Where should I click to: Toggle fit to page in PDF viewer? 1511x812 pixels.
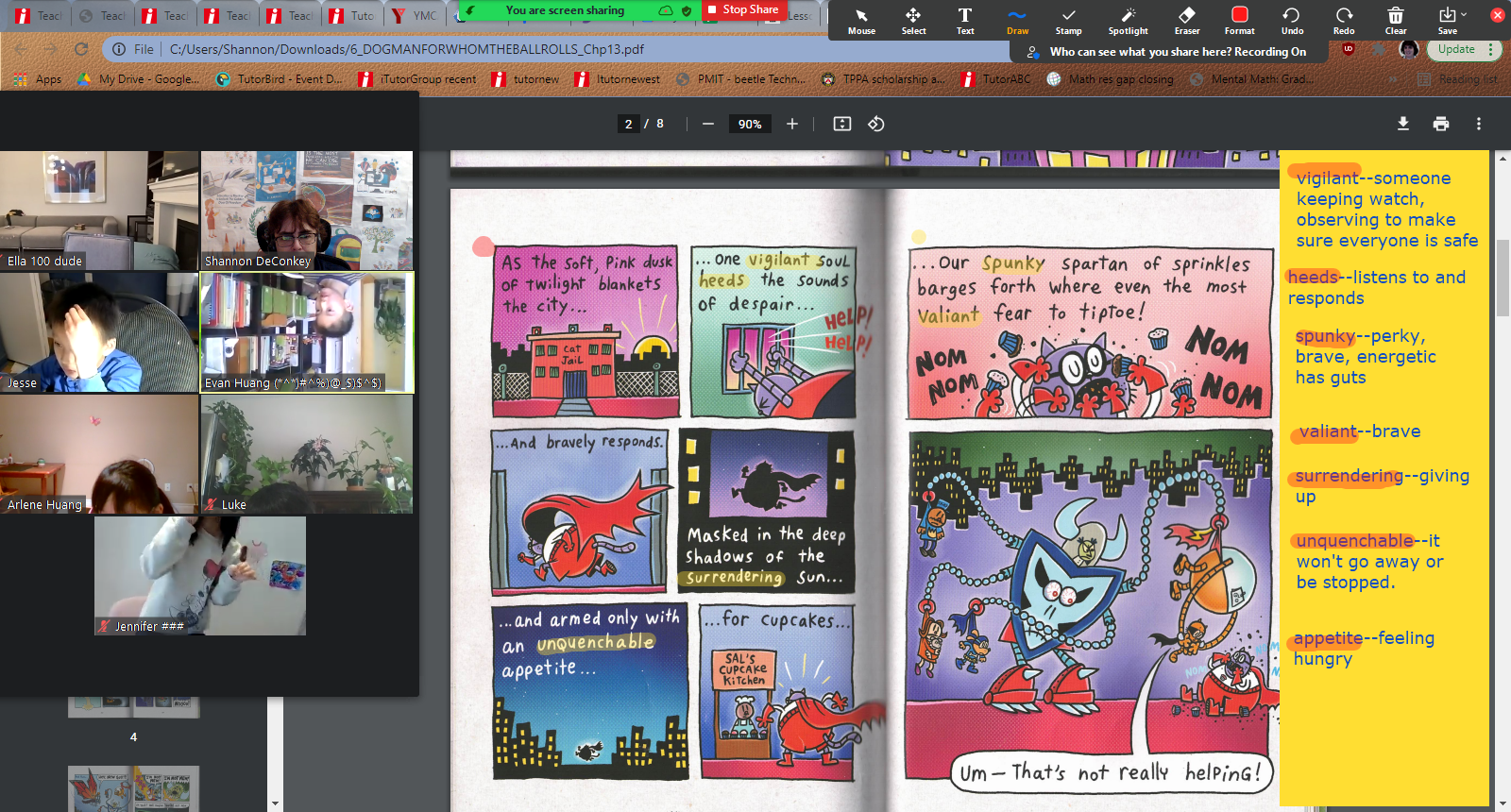(x=842, y=124)
